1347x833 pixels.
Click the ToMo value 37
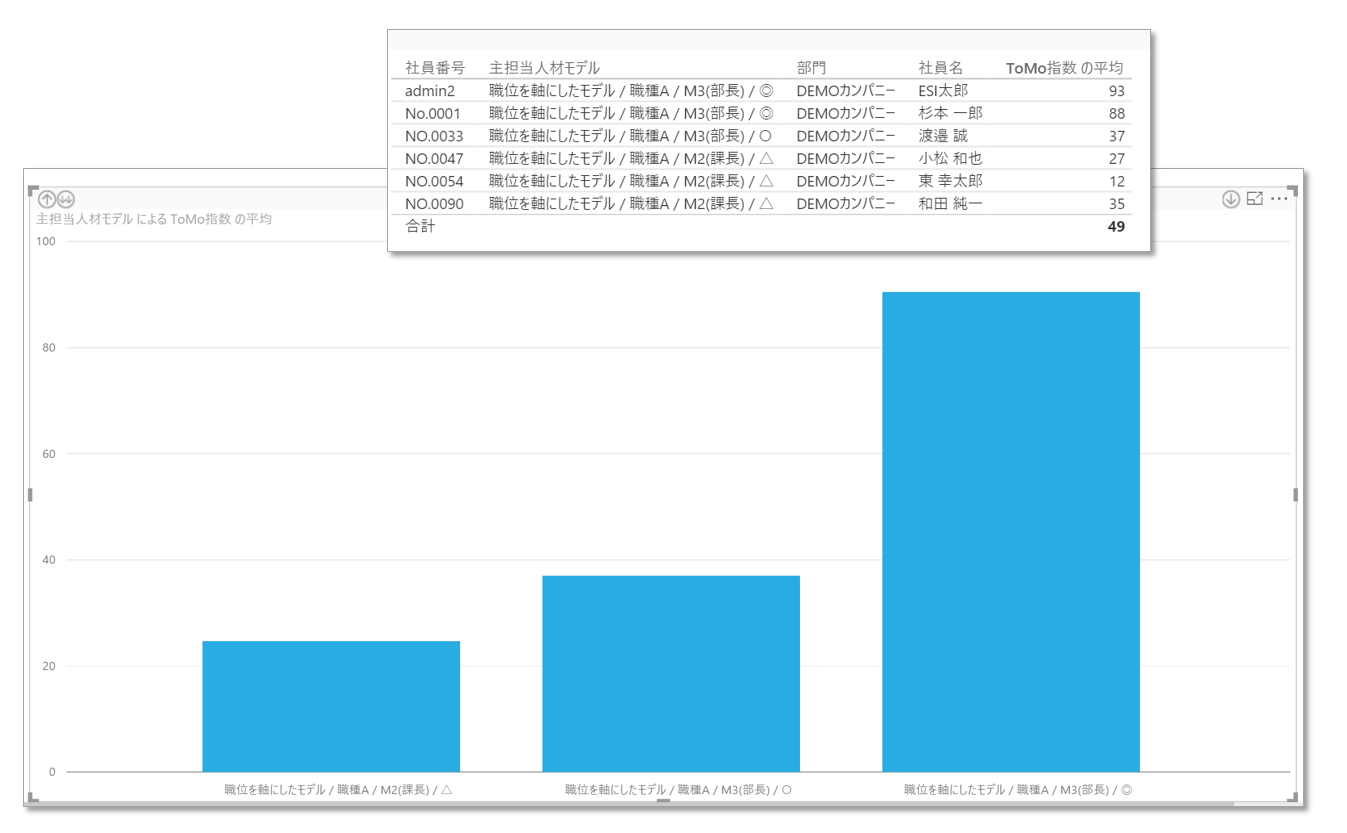coord(1116,136)
